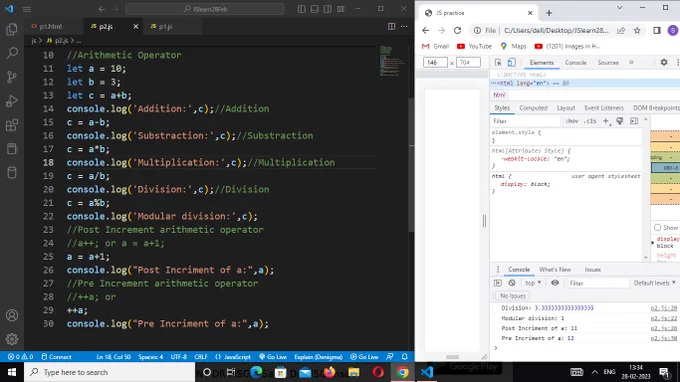This screenshot has height=382, width=680.
Task: Customize layout icon in title bar
Action: click(341, 9)
